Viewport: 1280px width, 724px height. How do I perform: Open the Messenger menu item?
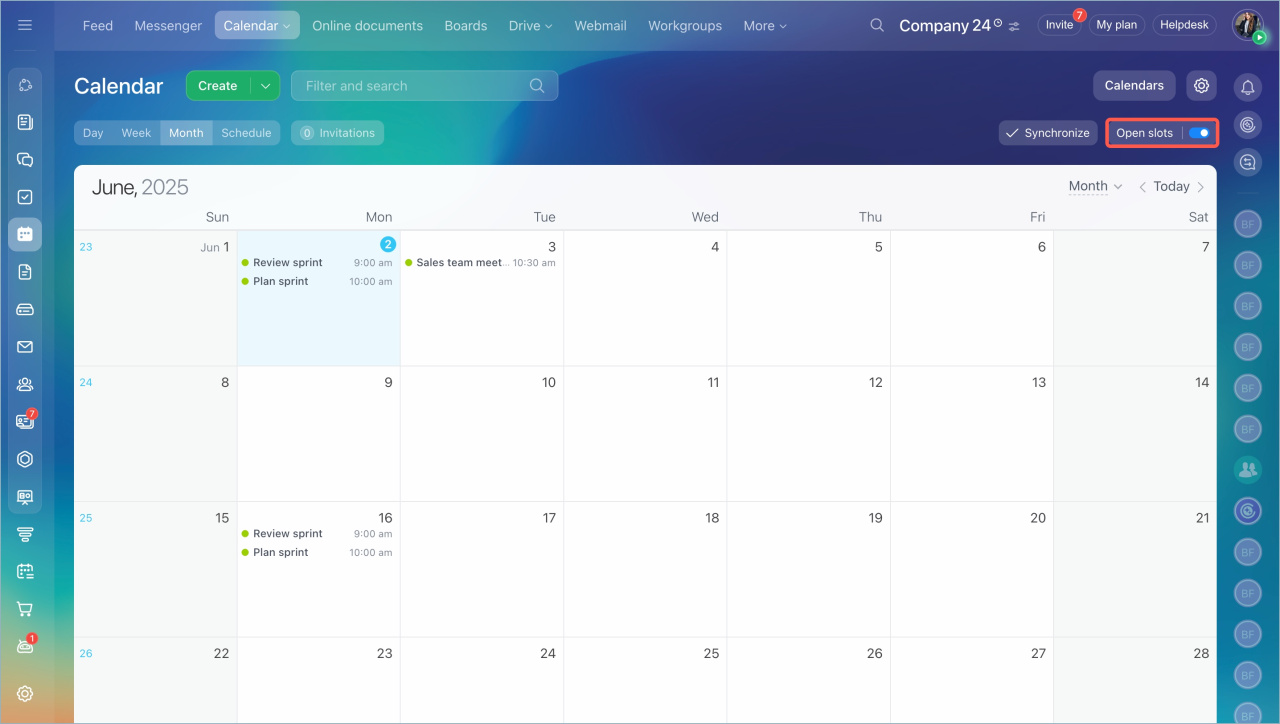(x=168, y=26)
